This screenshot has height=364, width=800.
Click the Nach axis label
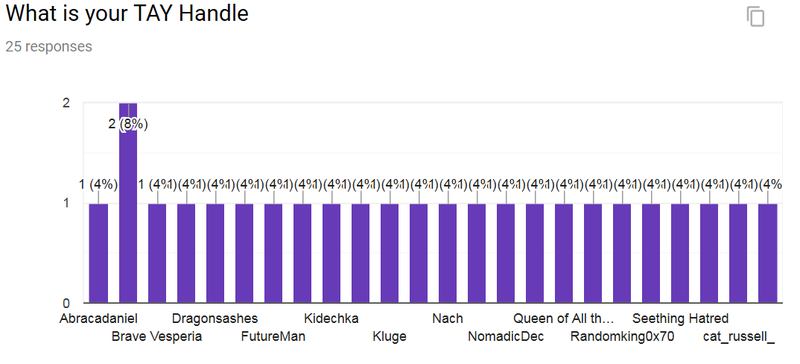click(447, 319)
